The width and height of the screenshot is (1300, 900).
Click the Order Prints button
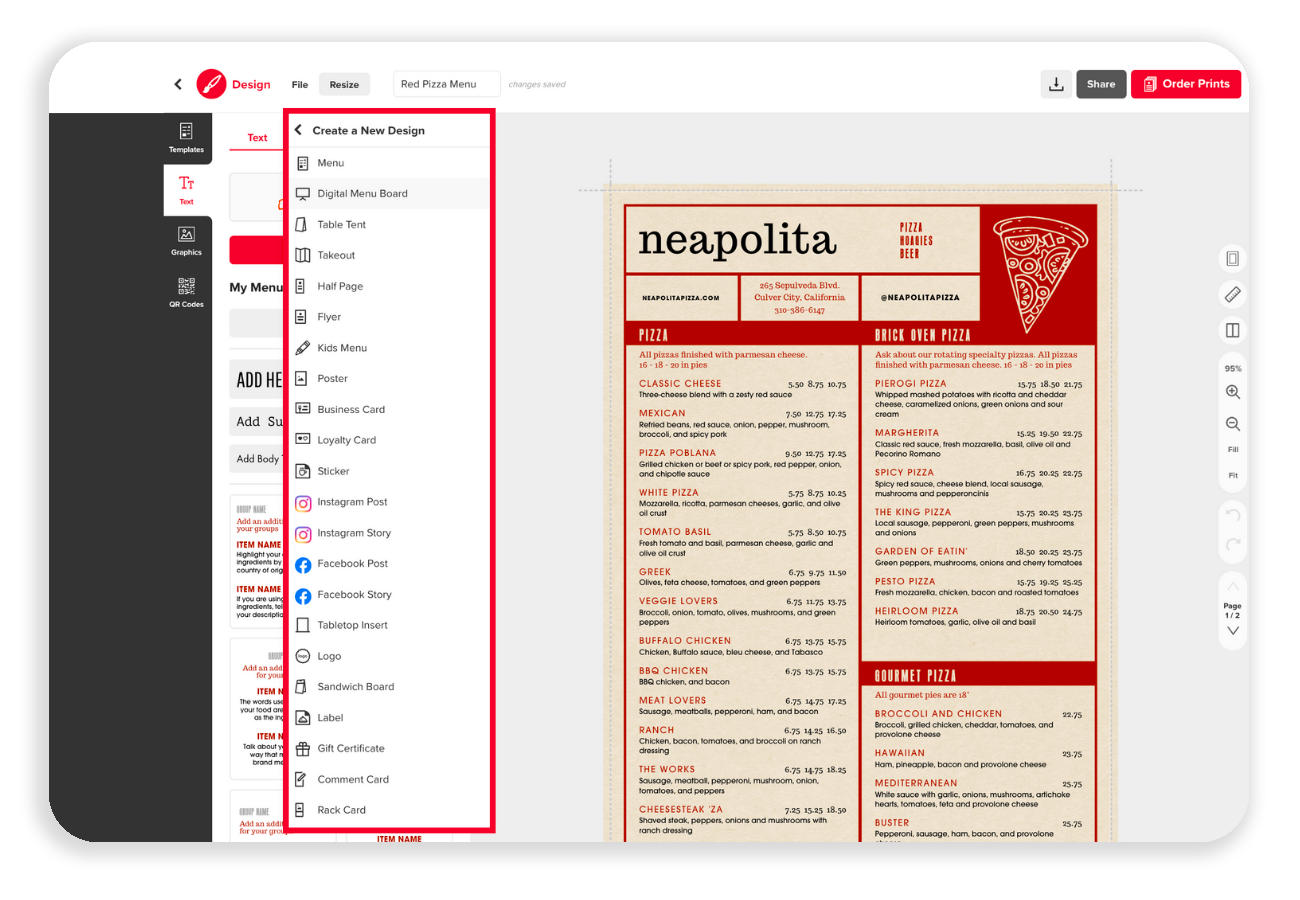click(1186, 84)
